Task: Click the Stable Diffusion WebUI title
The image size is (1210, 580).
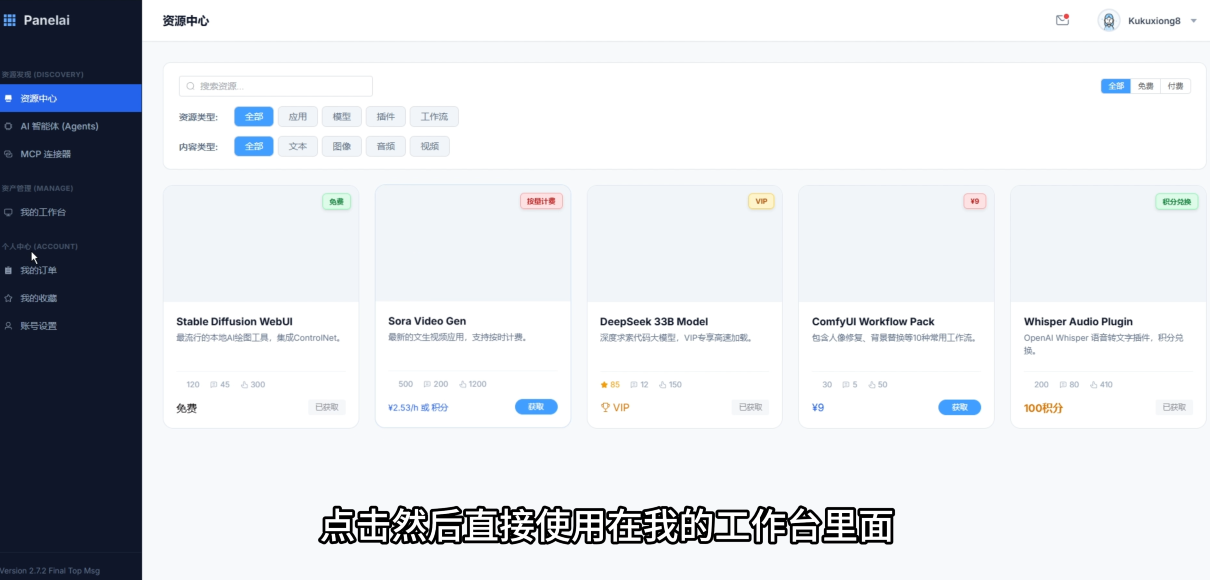Action: (x=235, y=321)
